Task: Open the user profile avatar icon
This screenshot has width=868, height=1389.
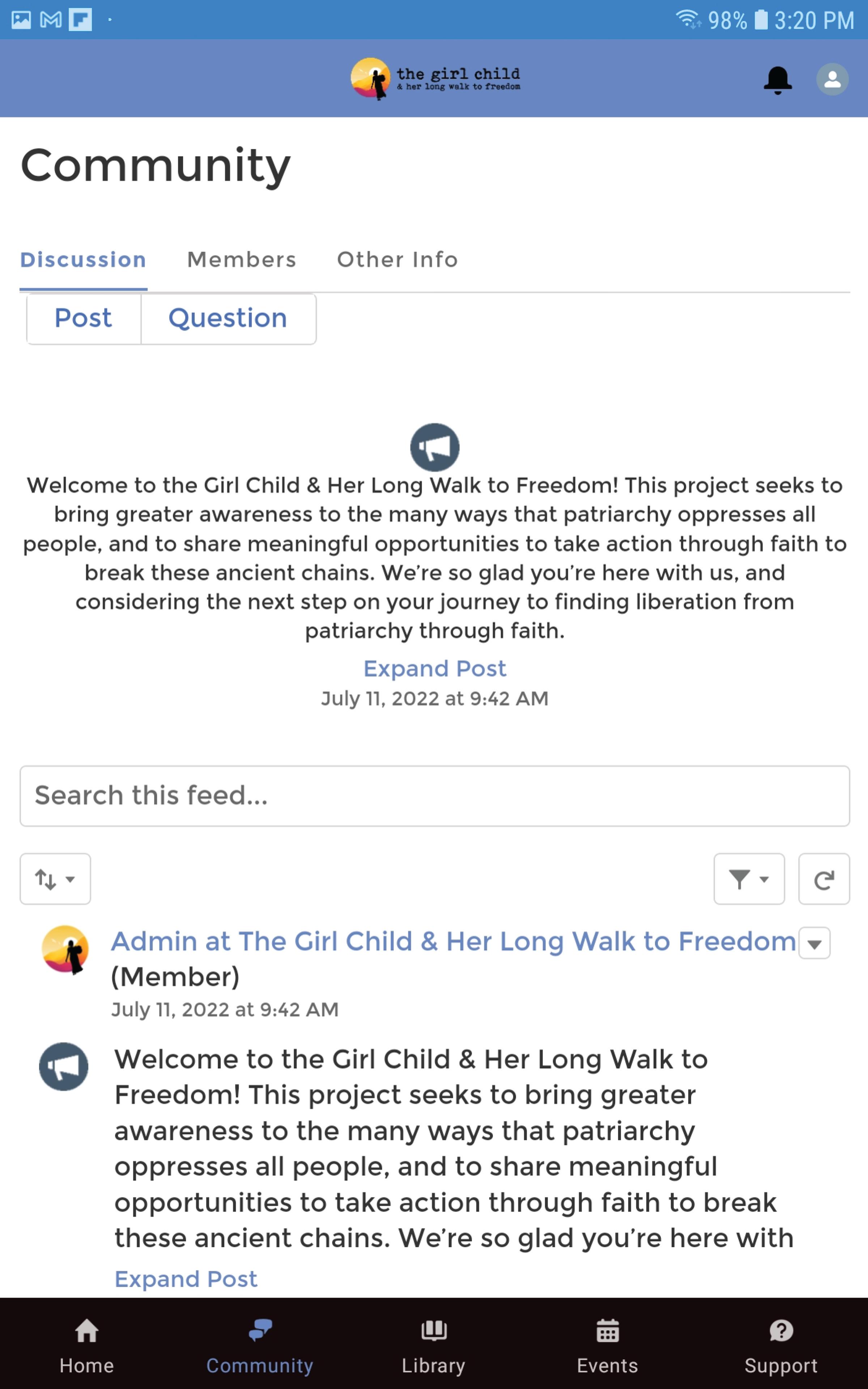Action: tap(833, 79)
